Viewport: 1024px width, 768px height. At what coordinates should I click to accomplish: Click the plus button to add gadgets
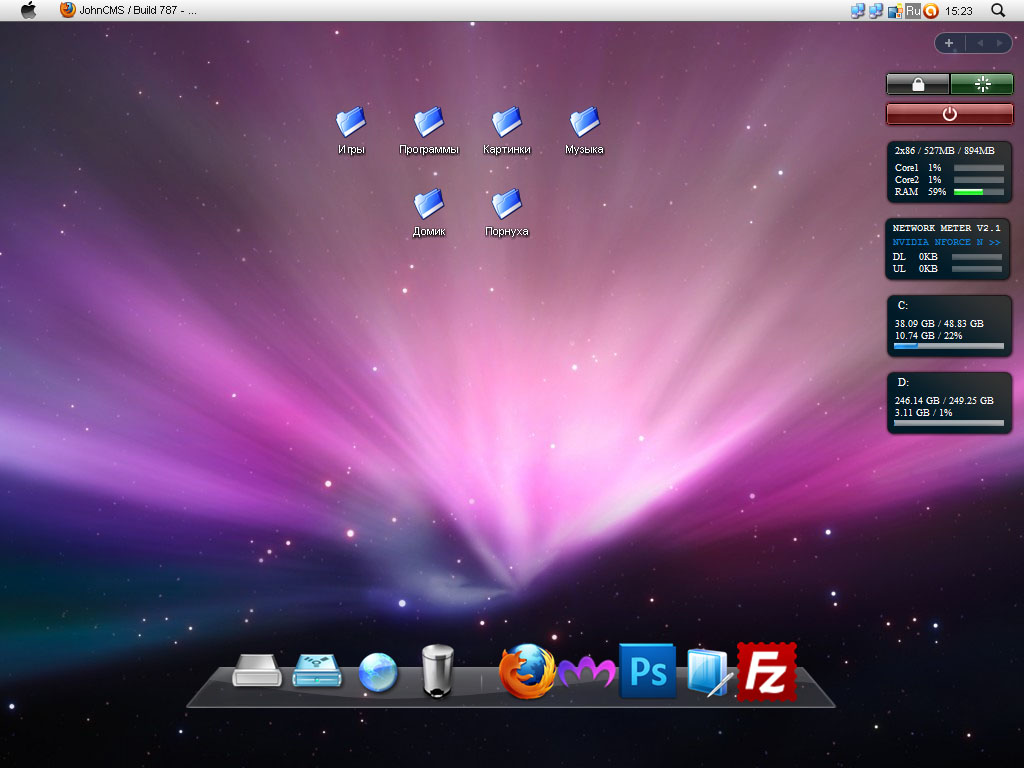tap(949, 43)
